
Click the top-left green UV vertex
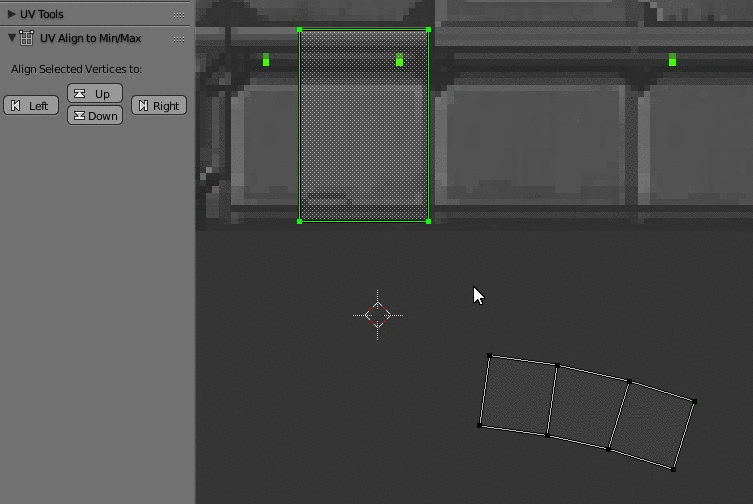point(300,30)
